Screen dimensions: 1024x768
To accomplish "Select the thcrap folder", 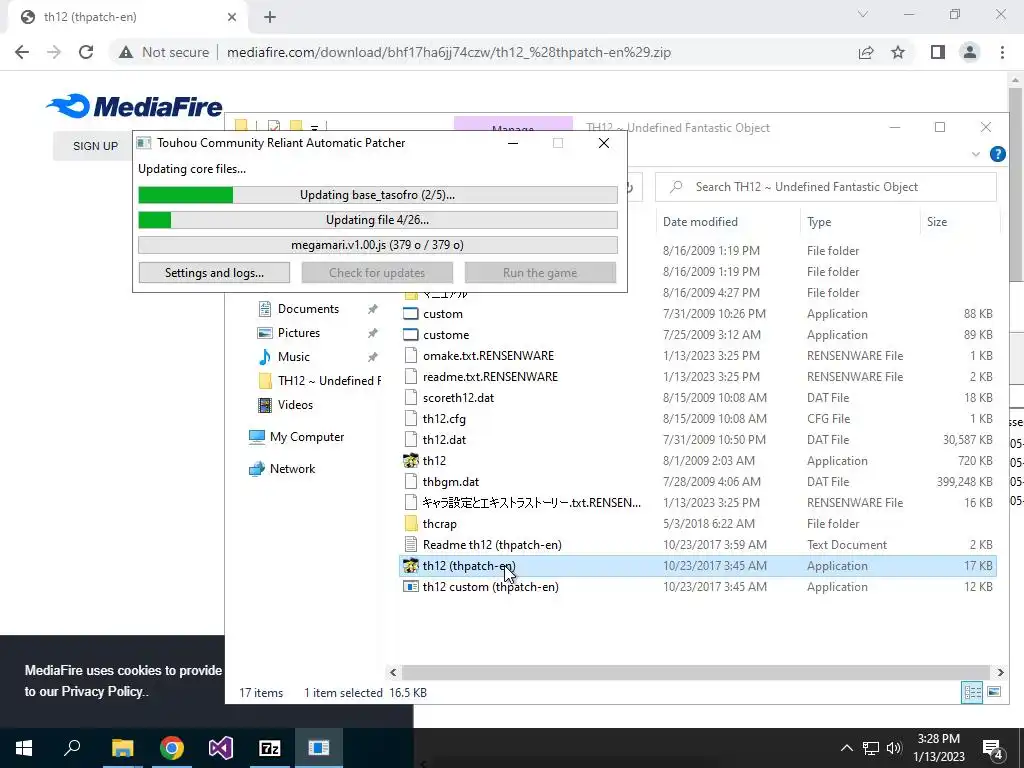I will [x=440, y=524].
